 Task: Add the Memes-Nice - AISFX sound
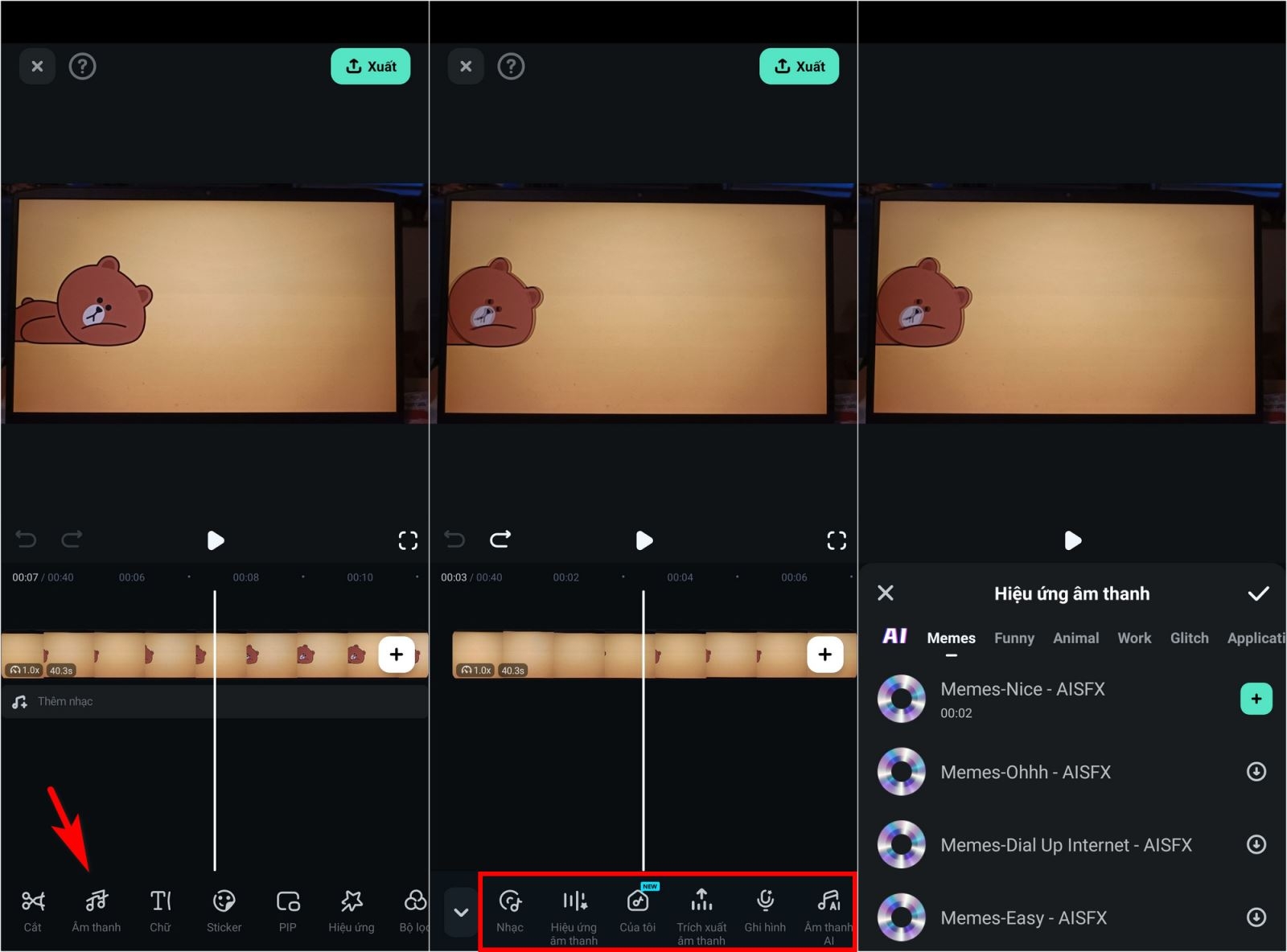[1256, 699]
